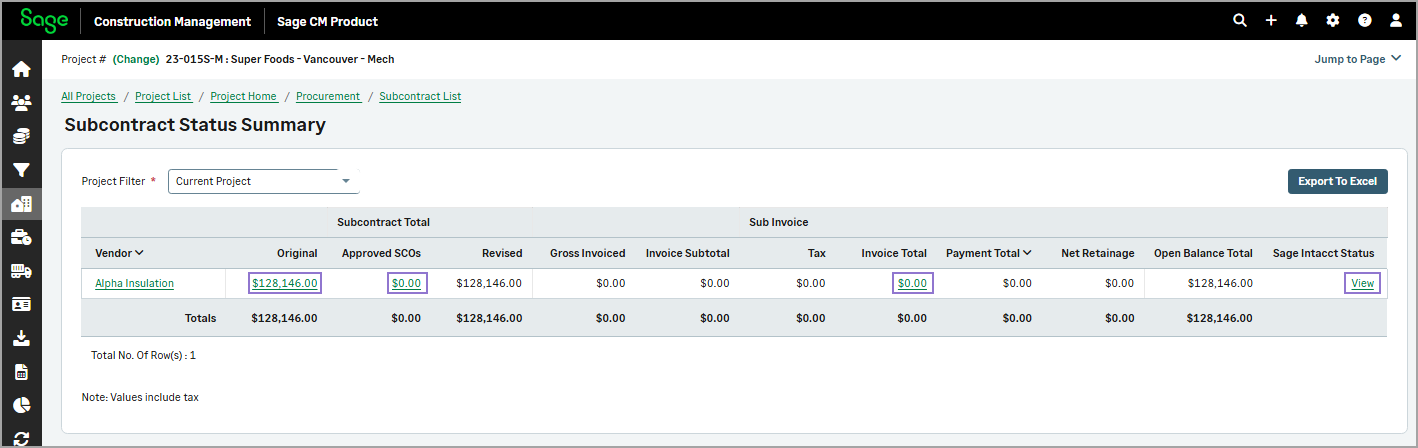The width and height of the screenshot is (1418, 448).
Task: Click the Invoice Subtotal column header
Action: pyautogui.click(x=688, y=253)
